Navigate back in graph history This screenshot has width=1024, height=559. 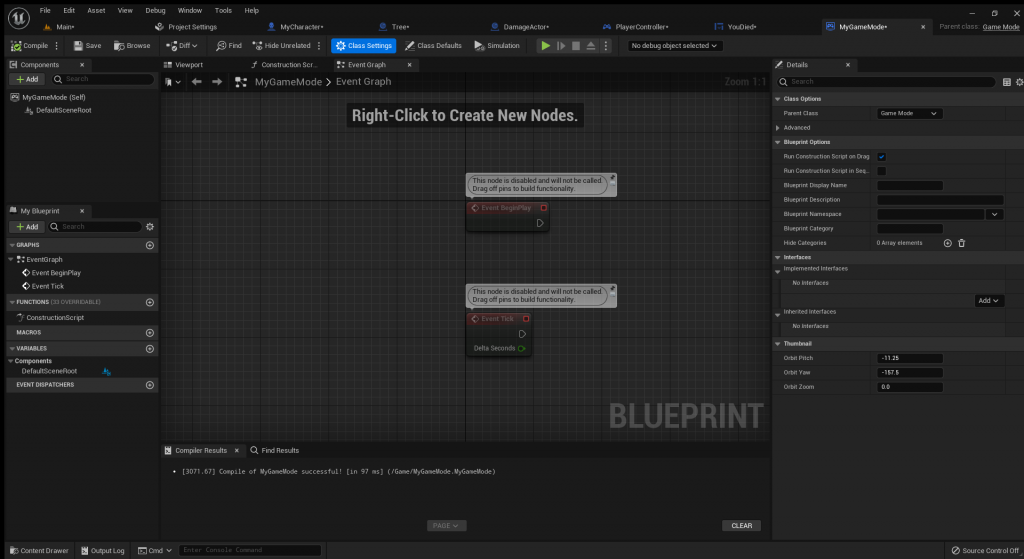(x=197, y=82)
